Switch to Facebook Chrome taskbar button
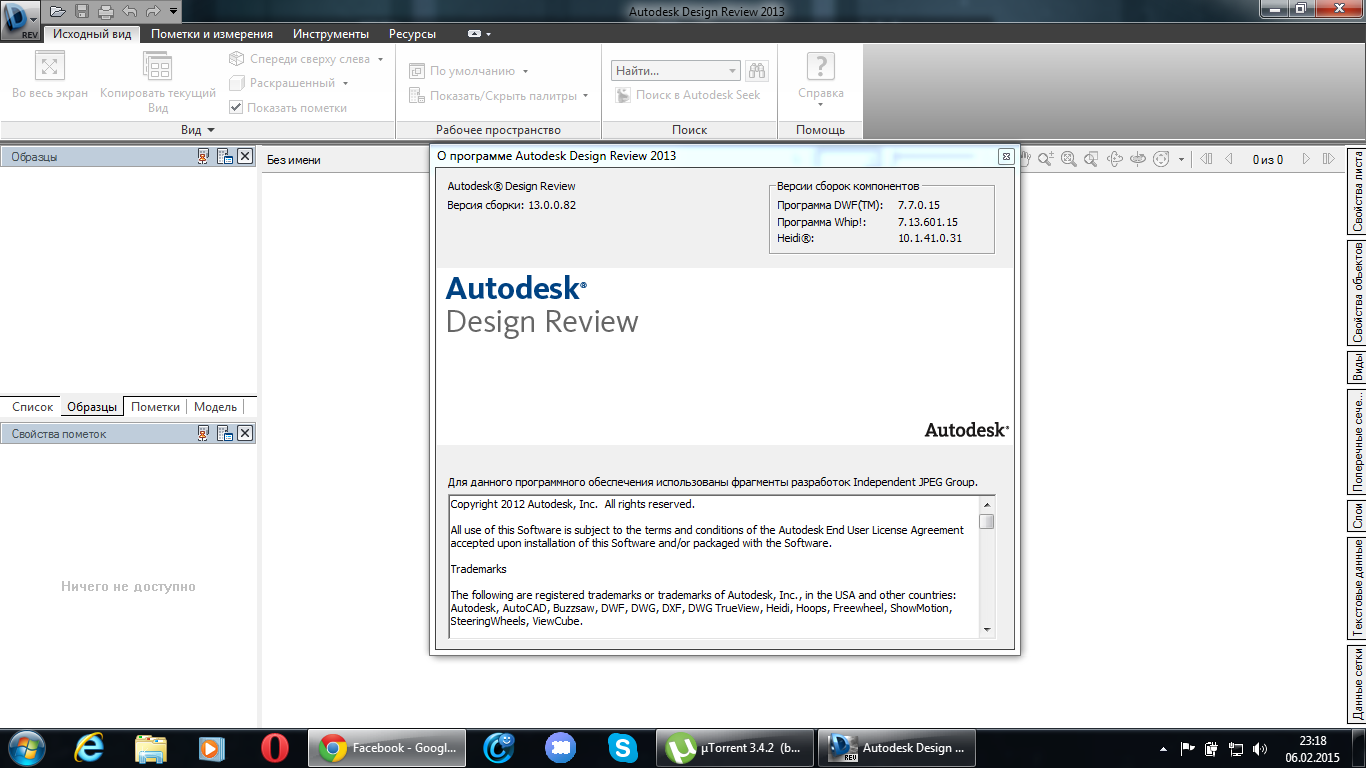The image size is (1366, 768). 386,748
